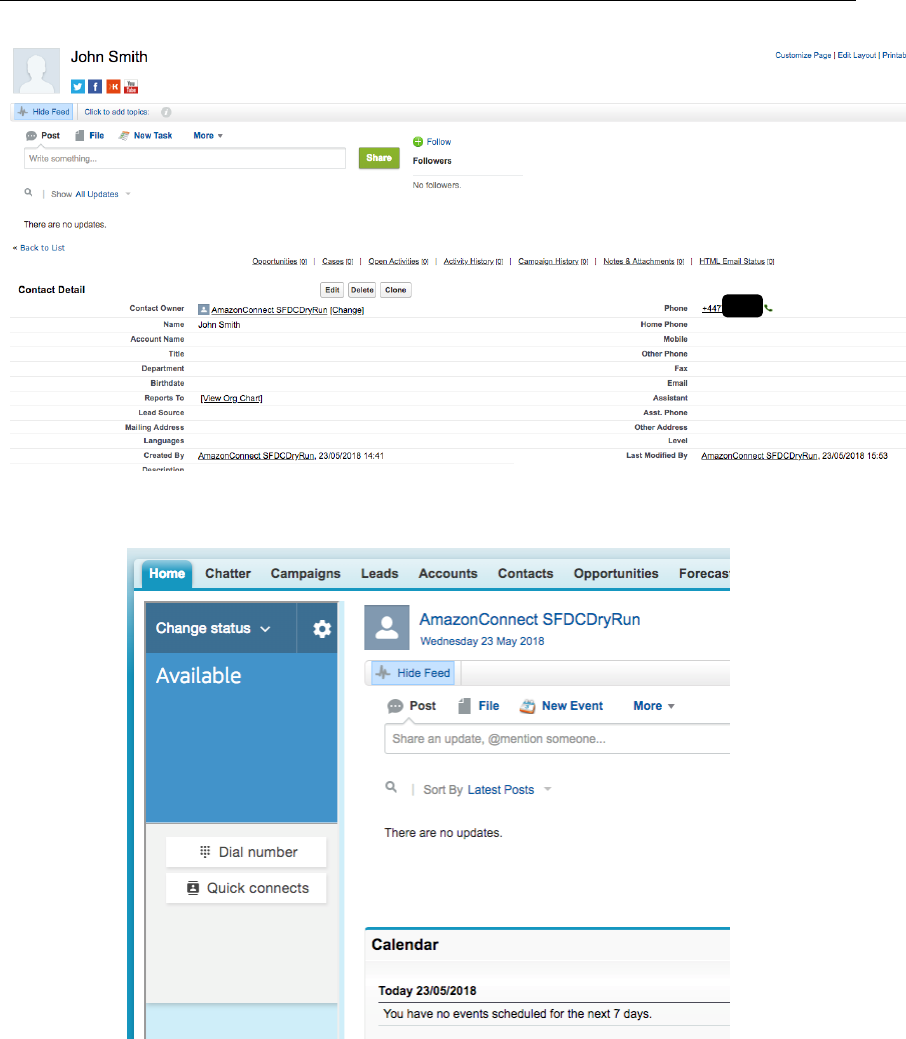Open AmazonConnect SFDCDryRun profile heading link
Screen dimensions: 906x1039
[x=530, y=620]
